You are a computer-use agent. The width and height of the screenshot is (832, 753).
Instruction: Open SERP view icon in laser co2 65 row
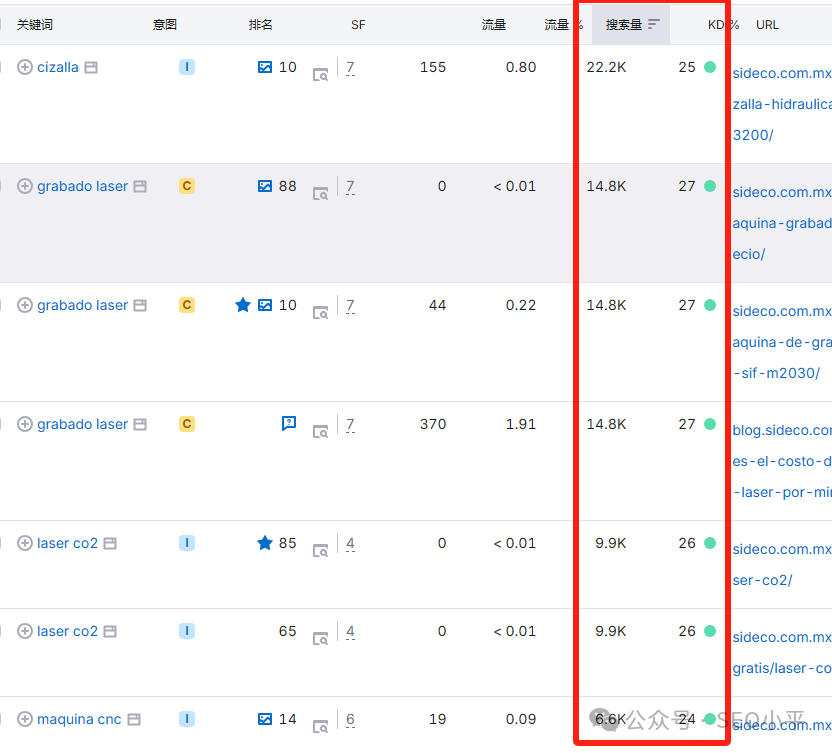pos(320,638)
